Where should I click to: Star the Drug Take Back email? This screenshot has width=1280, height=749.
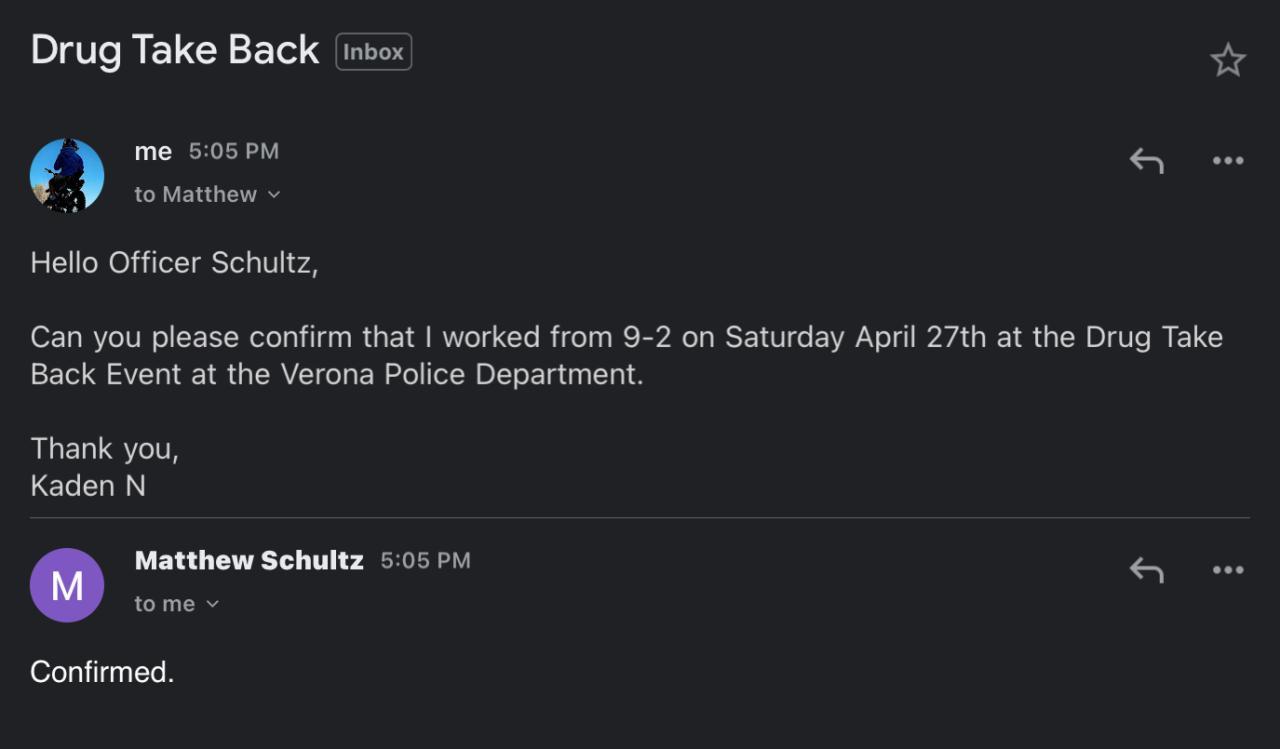[x=1227, y=61]
